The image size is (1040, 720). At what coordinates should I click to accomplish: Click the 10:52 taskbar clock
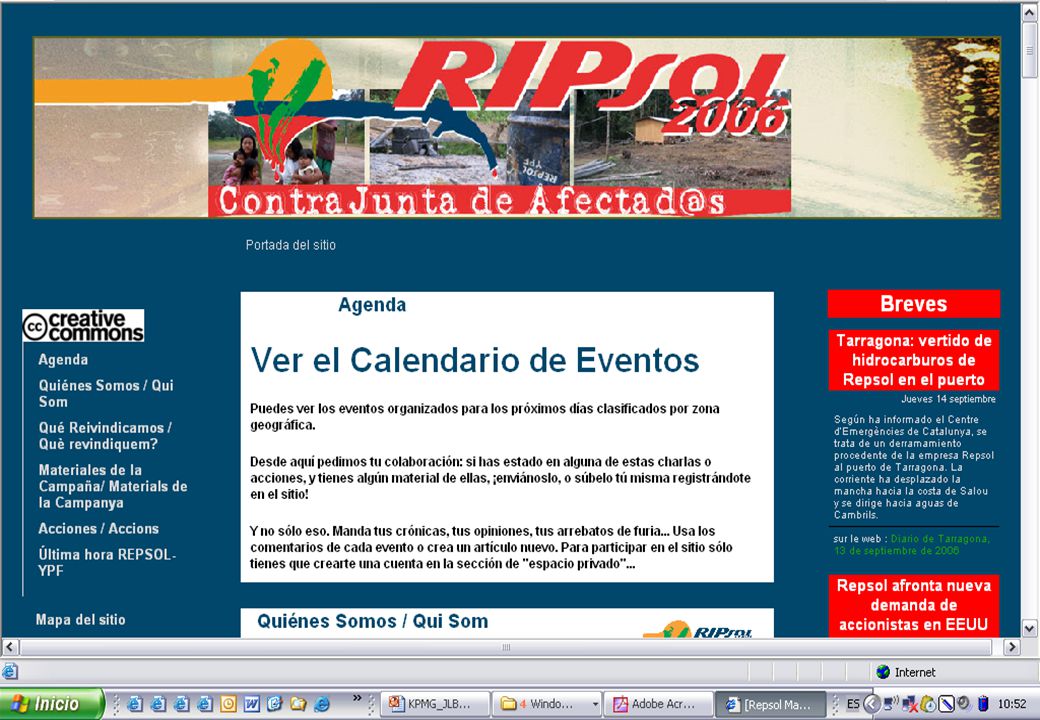pos(1011,703)
